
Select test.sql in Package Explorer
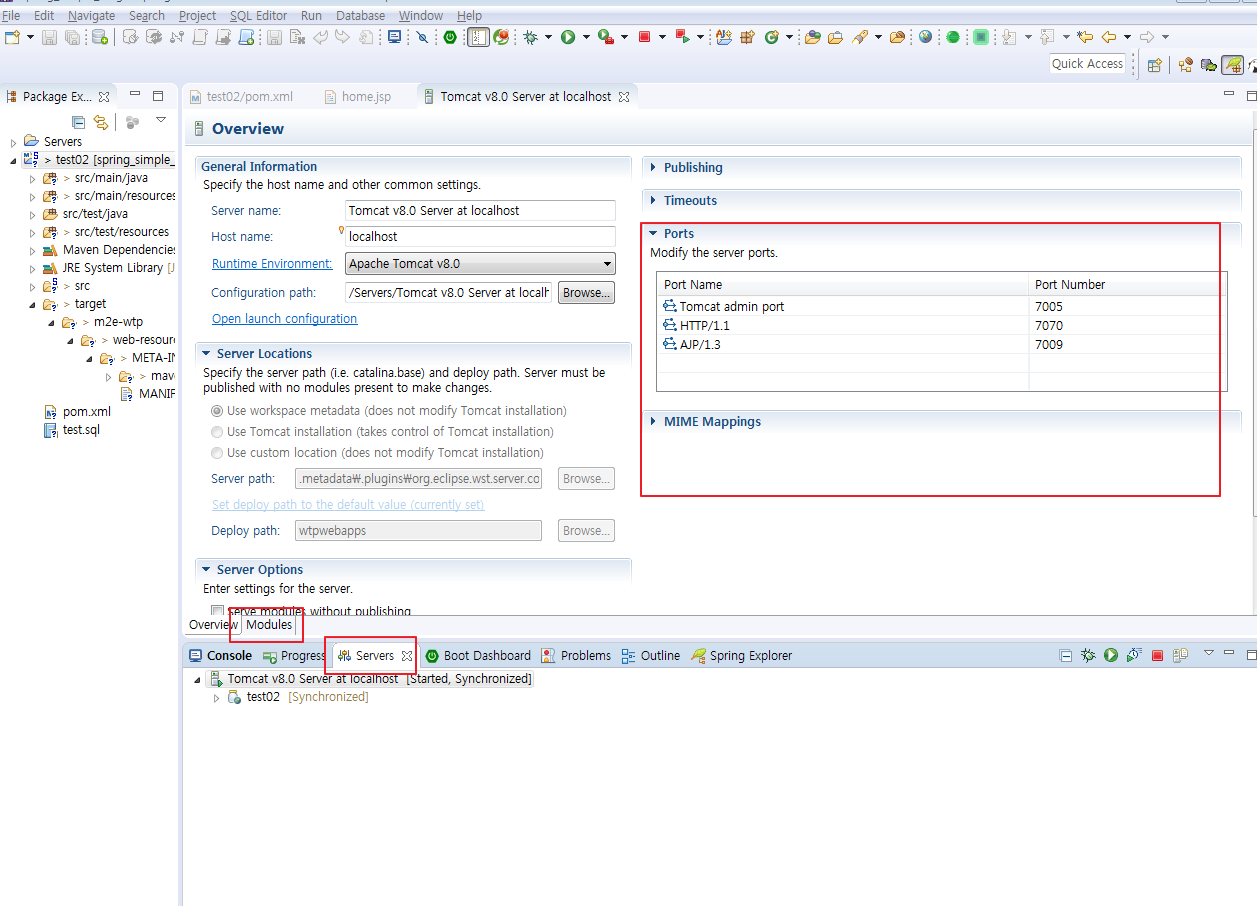(x=81, y=430)
